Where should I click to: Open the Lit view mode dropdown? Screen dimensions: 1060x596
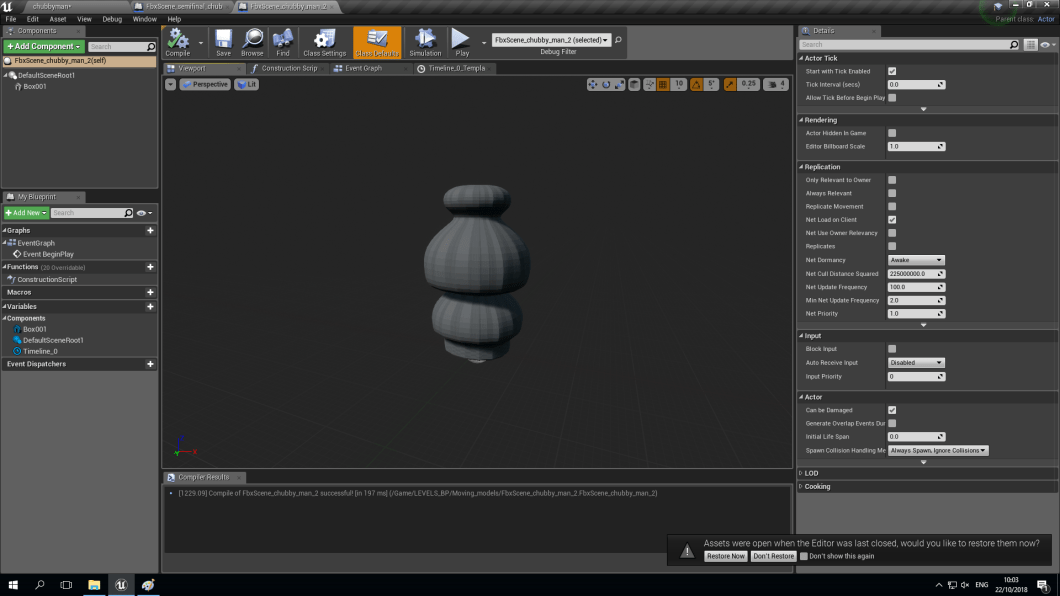[x=247, y=84]
